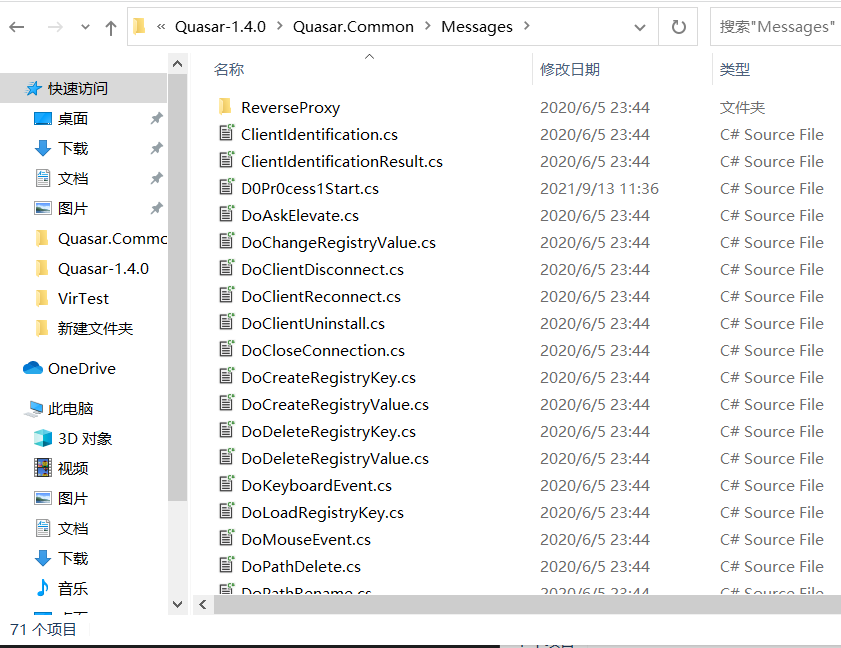Select 此电脑 in the navigation pane
The image size is (841, 648).
click(x=70, y=409)
